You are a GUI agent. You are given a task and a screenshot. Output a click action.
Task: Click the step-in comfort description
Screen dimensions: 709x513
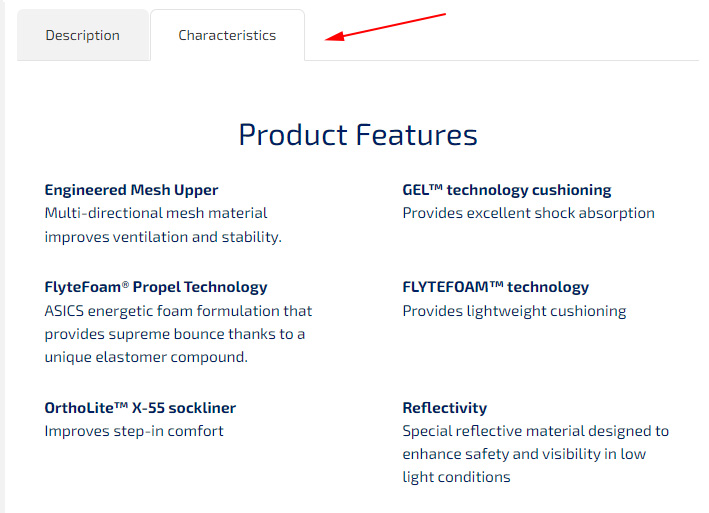tap(134, 431)
